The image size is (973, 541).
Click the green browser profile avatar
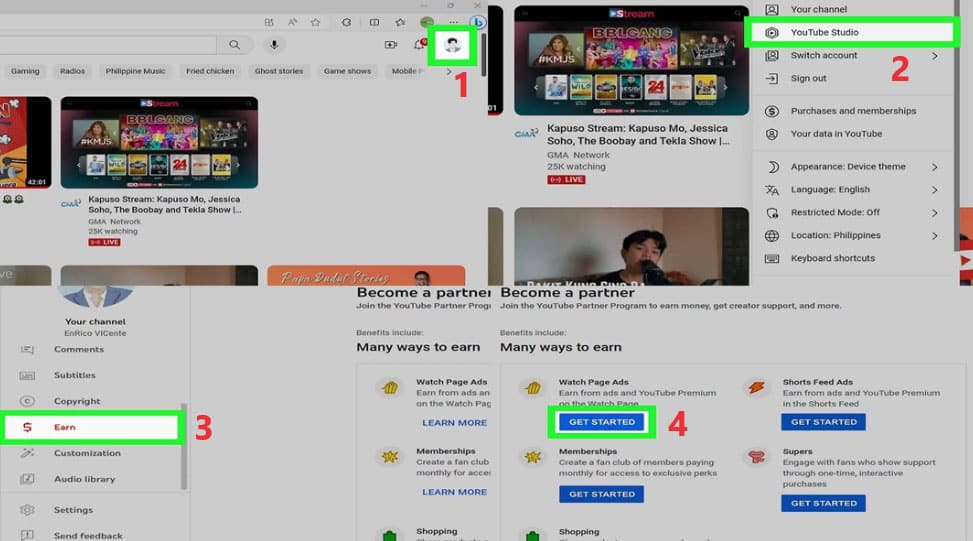click(x=427, y=22)
